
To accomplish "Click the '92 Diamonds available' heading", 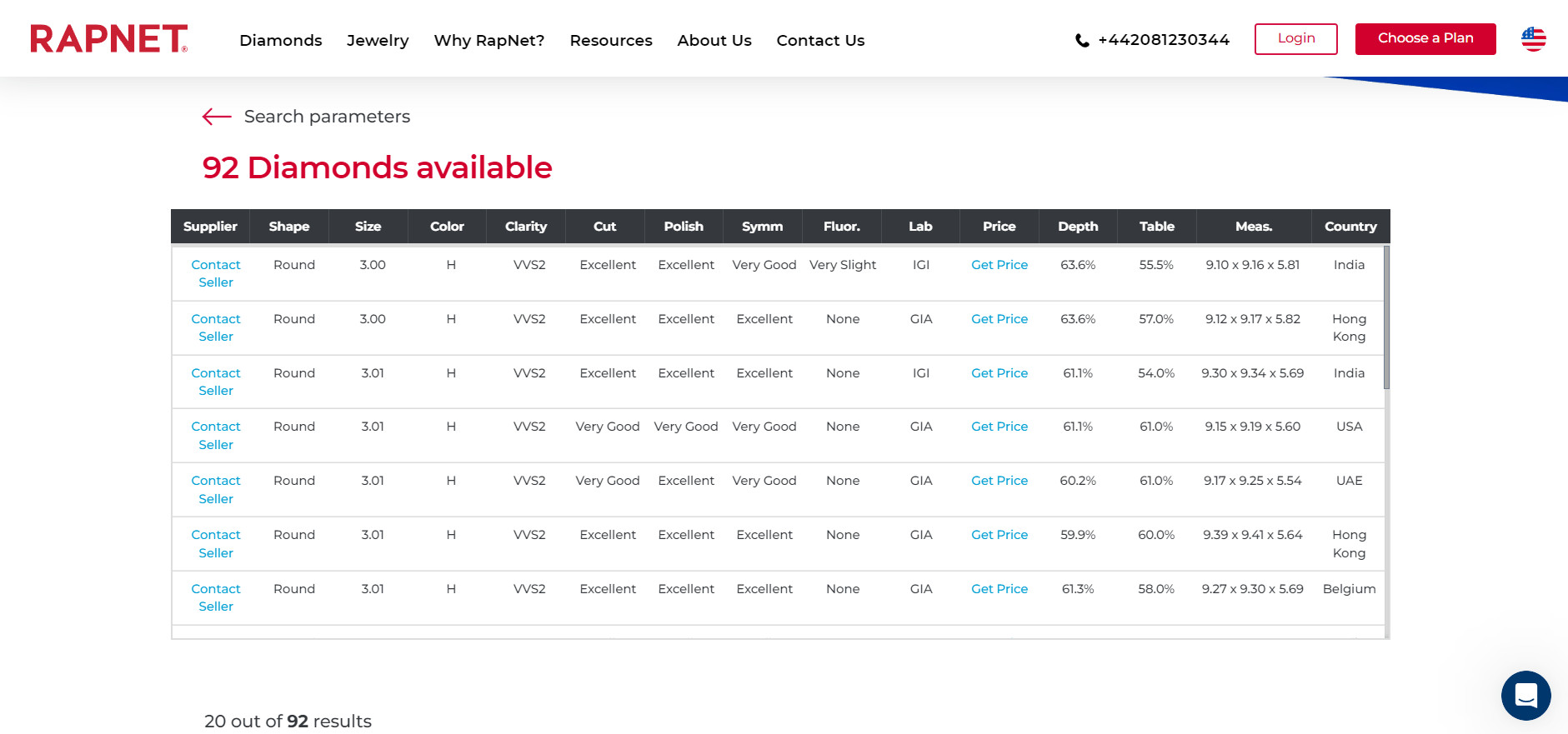I will [x=378, y=167].
